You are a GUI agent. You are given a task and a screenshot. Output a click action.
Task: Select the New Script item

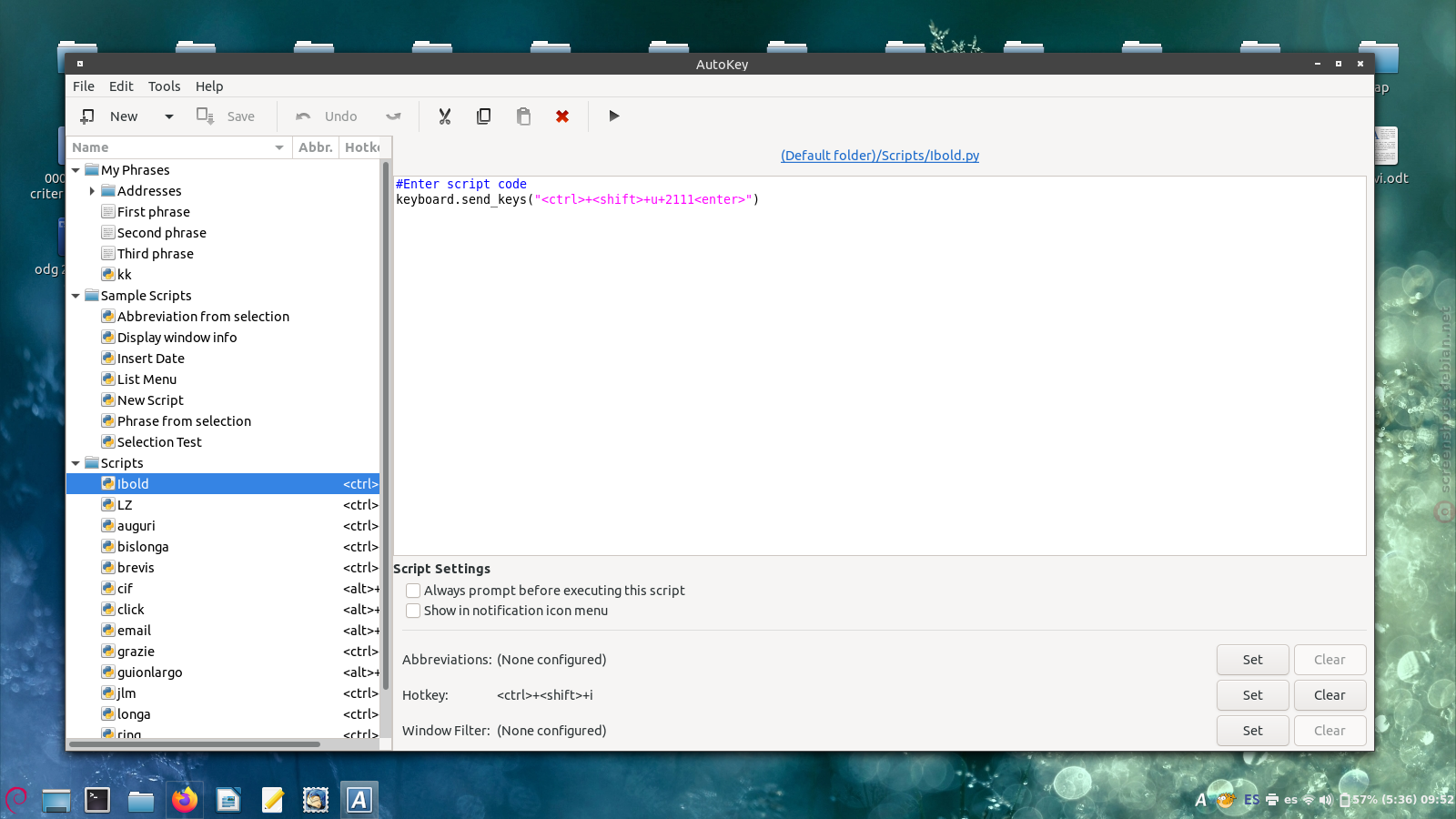(x=150, y=400)
